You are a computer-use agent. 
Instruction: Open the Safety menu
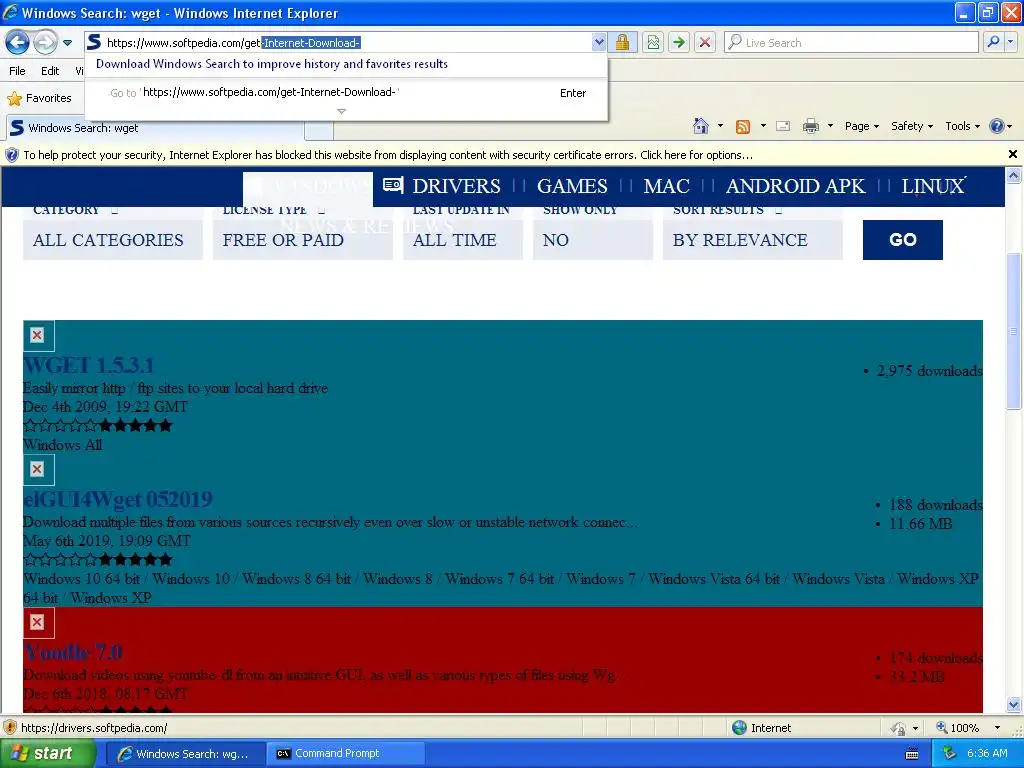point(912,126)
